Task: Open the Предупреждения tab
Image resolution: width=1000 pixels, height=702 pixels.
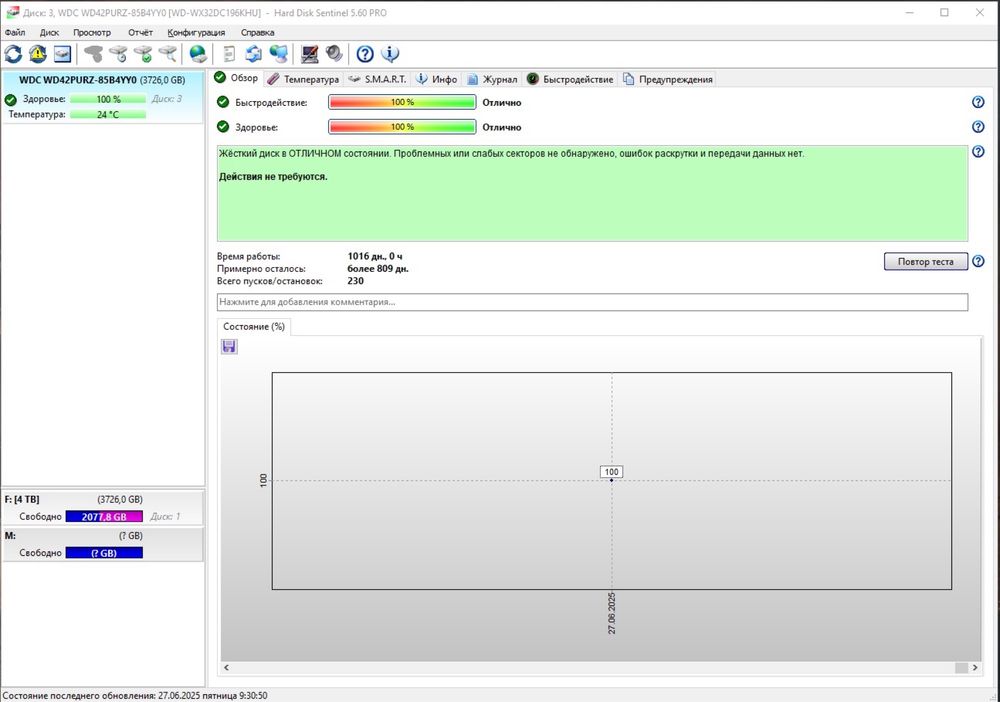Action: [668, 79]
